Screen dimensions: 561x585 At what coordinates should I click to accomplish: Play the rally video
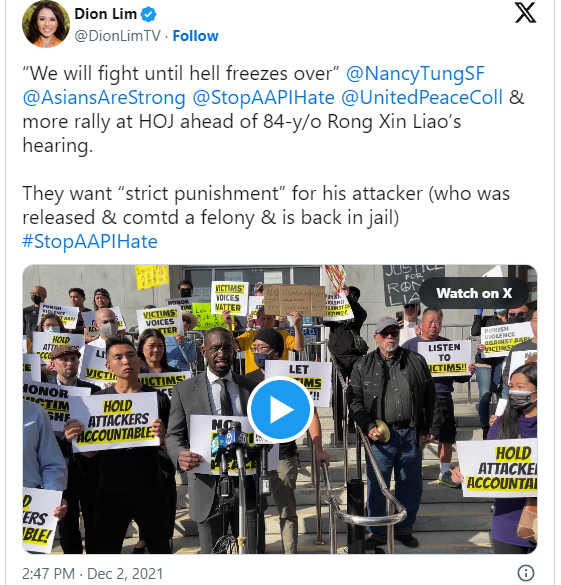pos(280,410)
